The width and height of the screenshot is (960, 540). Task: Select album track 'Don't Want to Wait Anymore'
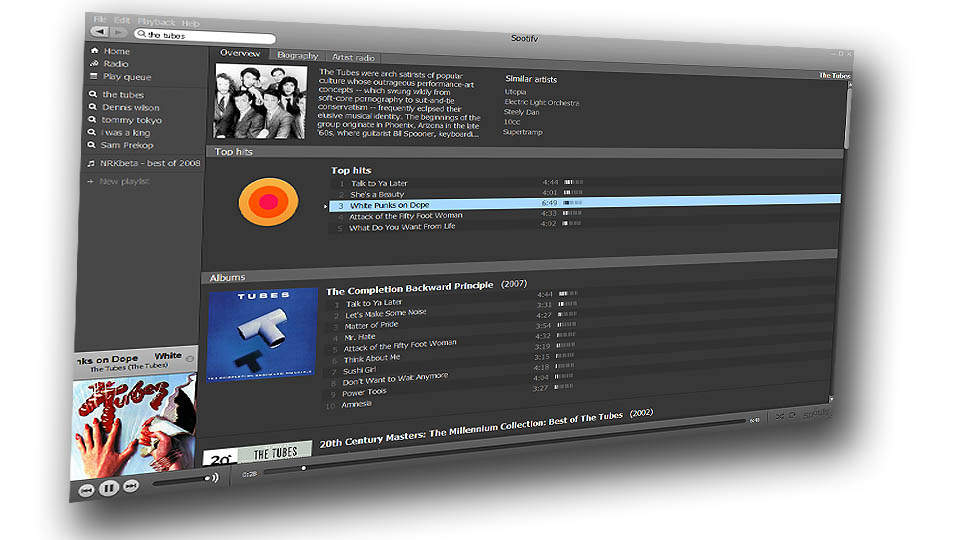click(x=396, y=379)
